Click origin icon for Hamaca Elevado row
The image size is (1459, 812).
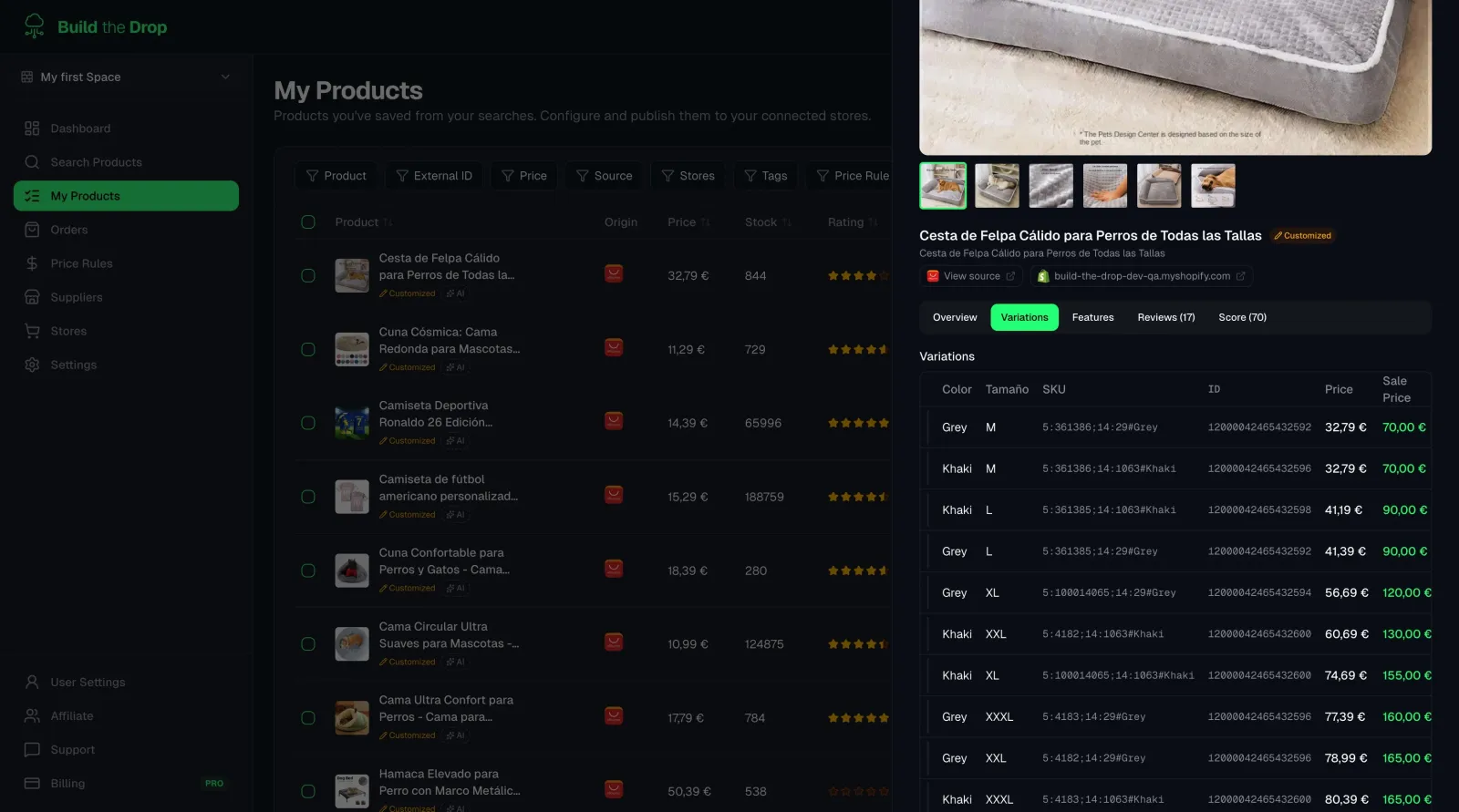pos(614,789)
